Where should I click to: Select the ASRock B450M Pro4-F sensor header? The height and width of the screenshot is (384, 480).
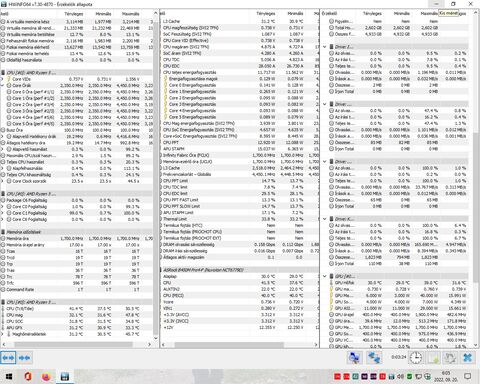click(239, 270)
